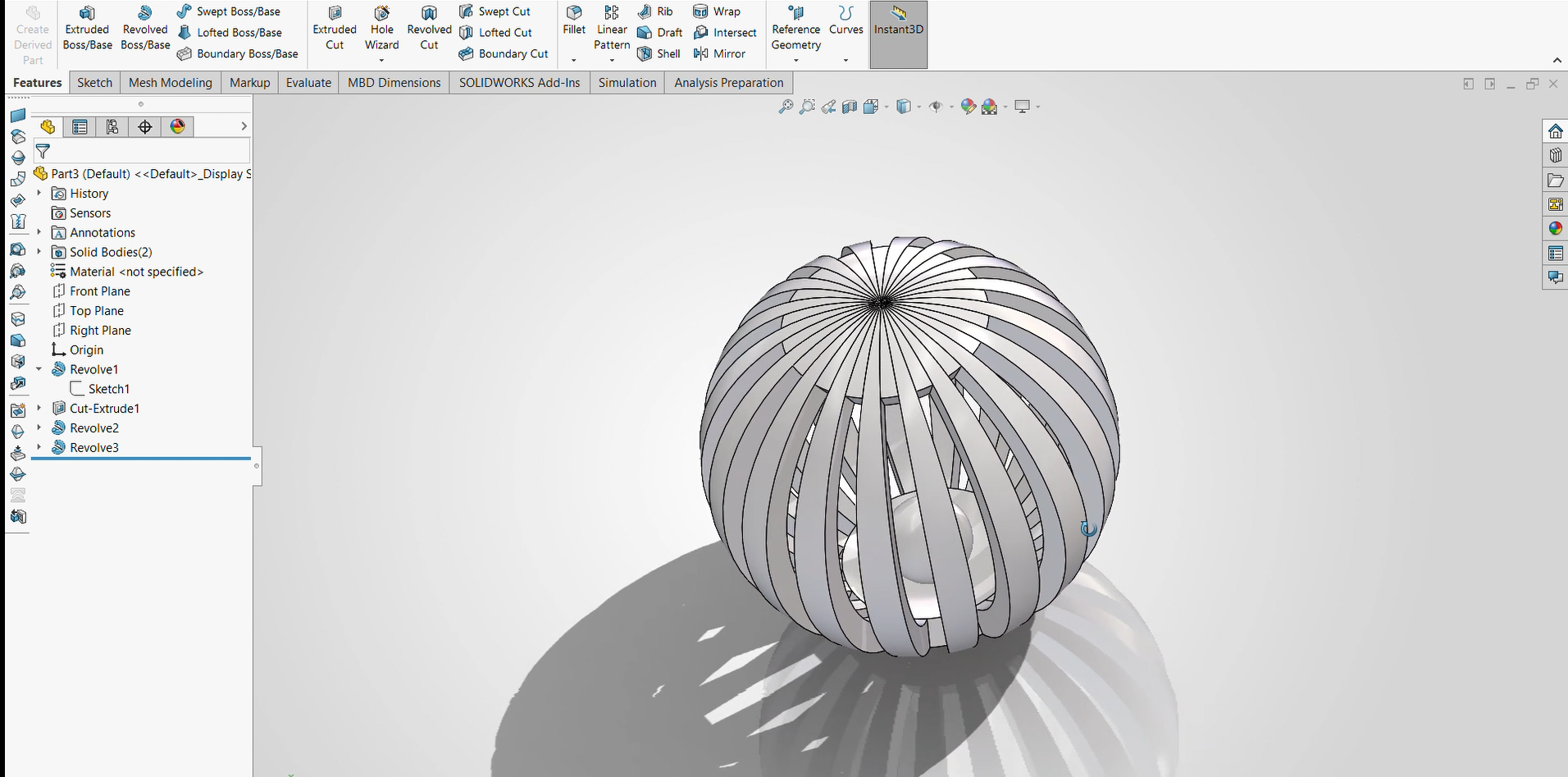Select the Mirror tool
The width and height of the screenshot is (1568, 777).
click(719, 54)
